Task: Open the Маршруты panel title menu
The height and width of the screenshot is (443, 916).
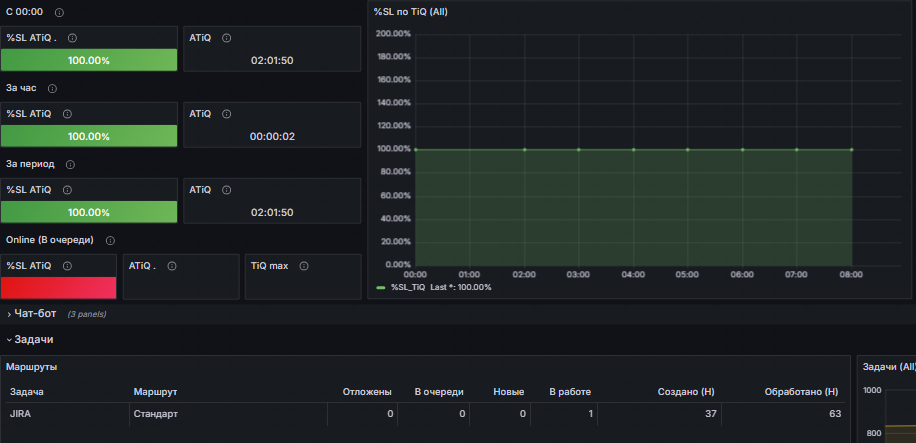Action: point(31,367)
